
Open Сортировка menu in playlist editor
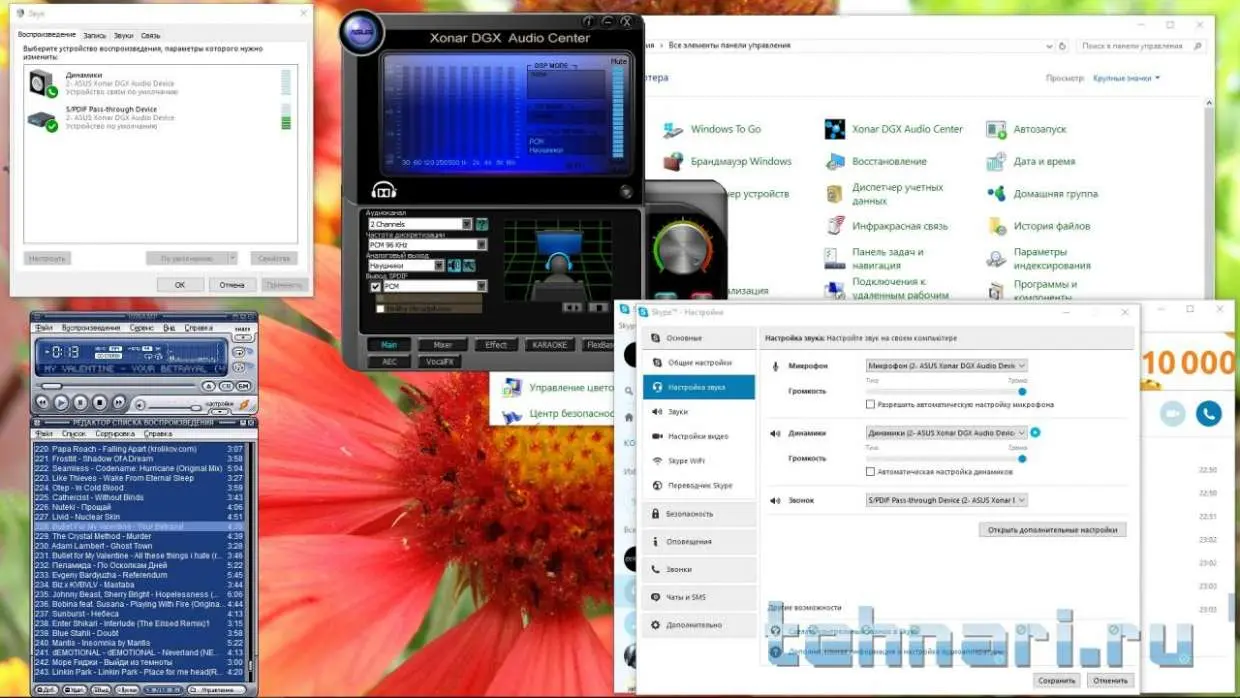pos(115,434)
